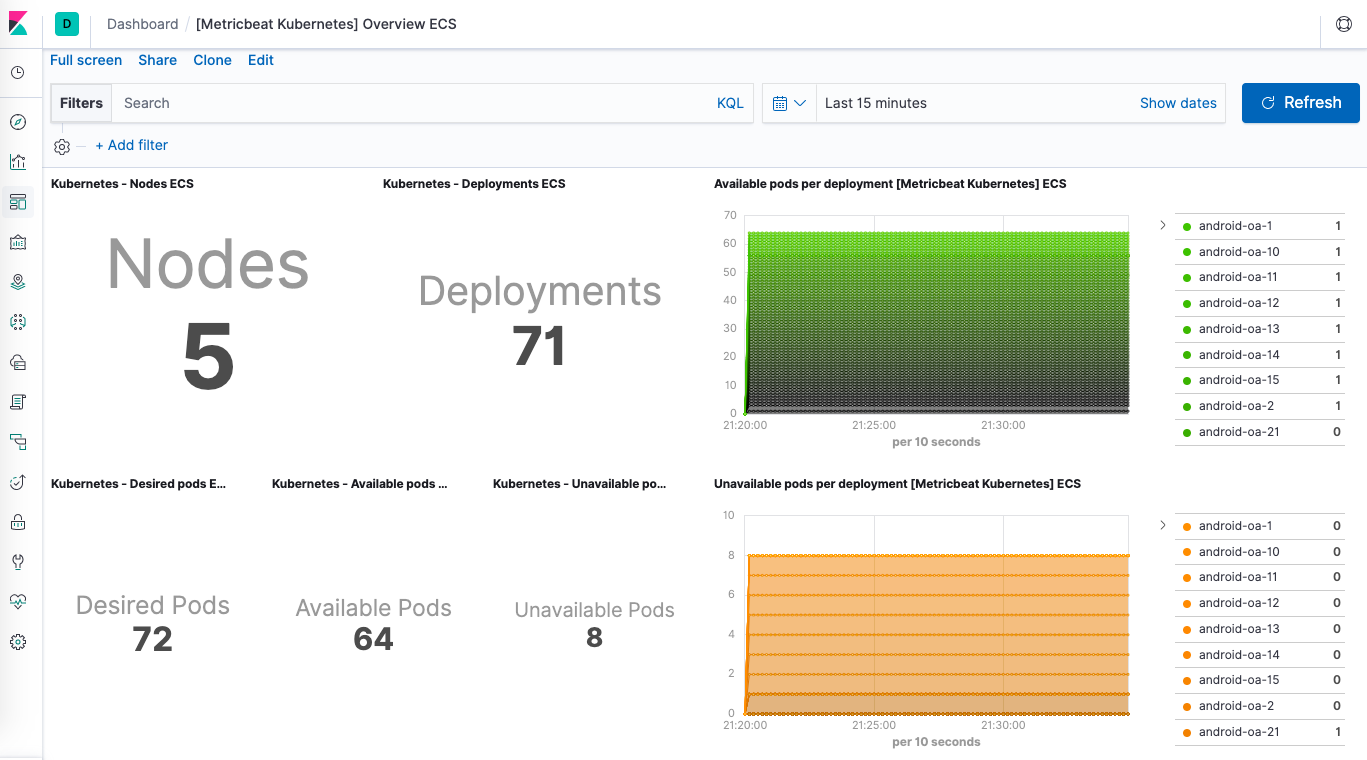Click green dot for android-oa-1 in Available legend
Viewport: 1367px width, 760px height.
pyautogui.click(x=1186, y=226)
